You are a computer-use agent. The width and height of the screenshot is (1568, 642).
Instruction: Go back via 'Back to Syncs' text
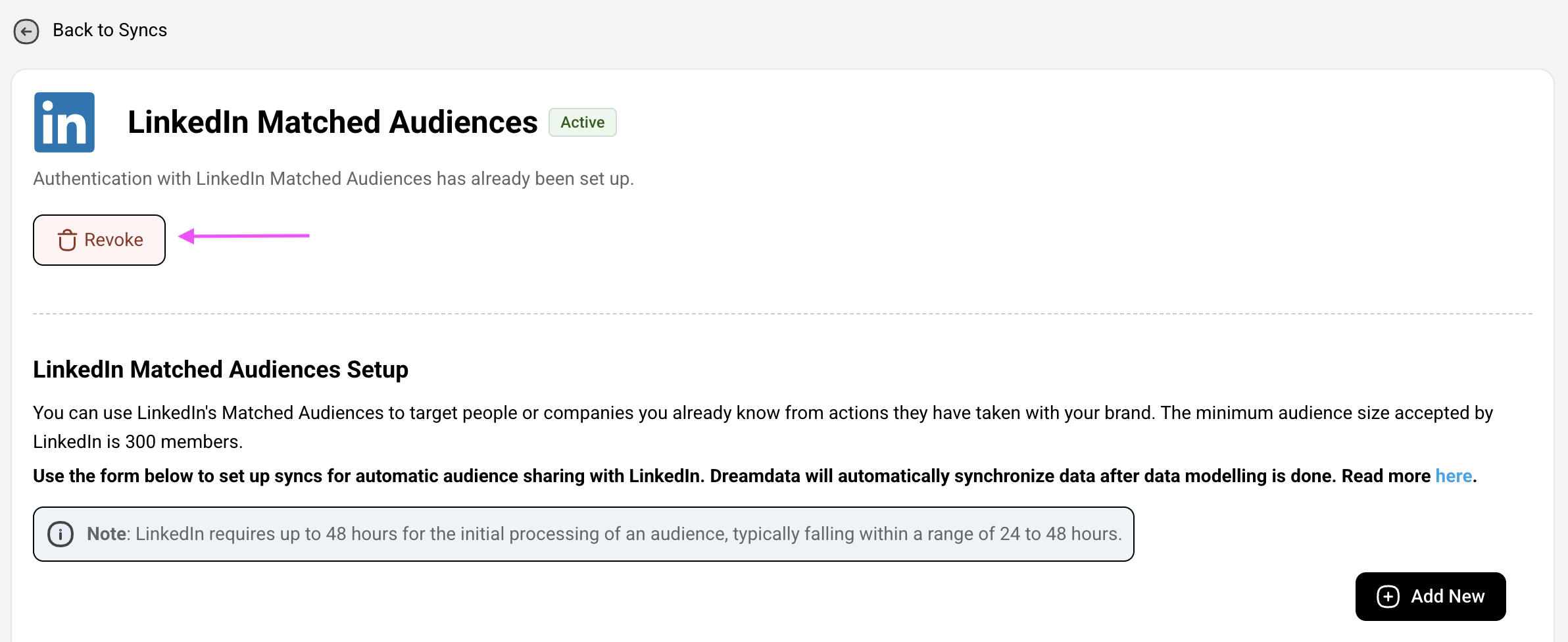point(110,30)
